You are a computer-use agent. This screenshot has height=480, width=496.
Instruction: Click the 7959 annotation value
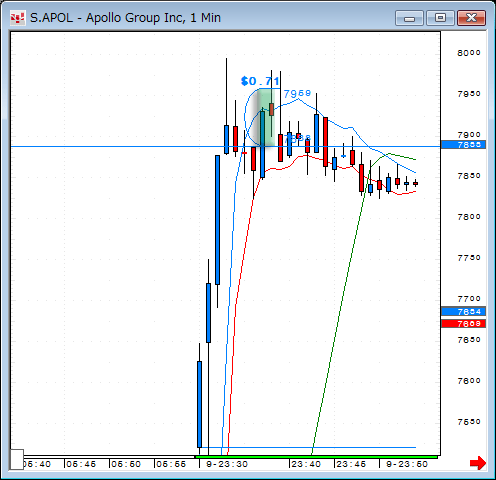297,93
